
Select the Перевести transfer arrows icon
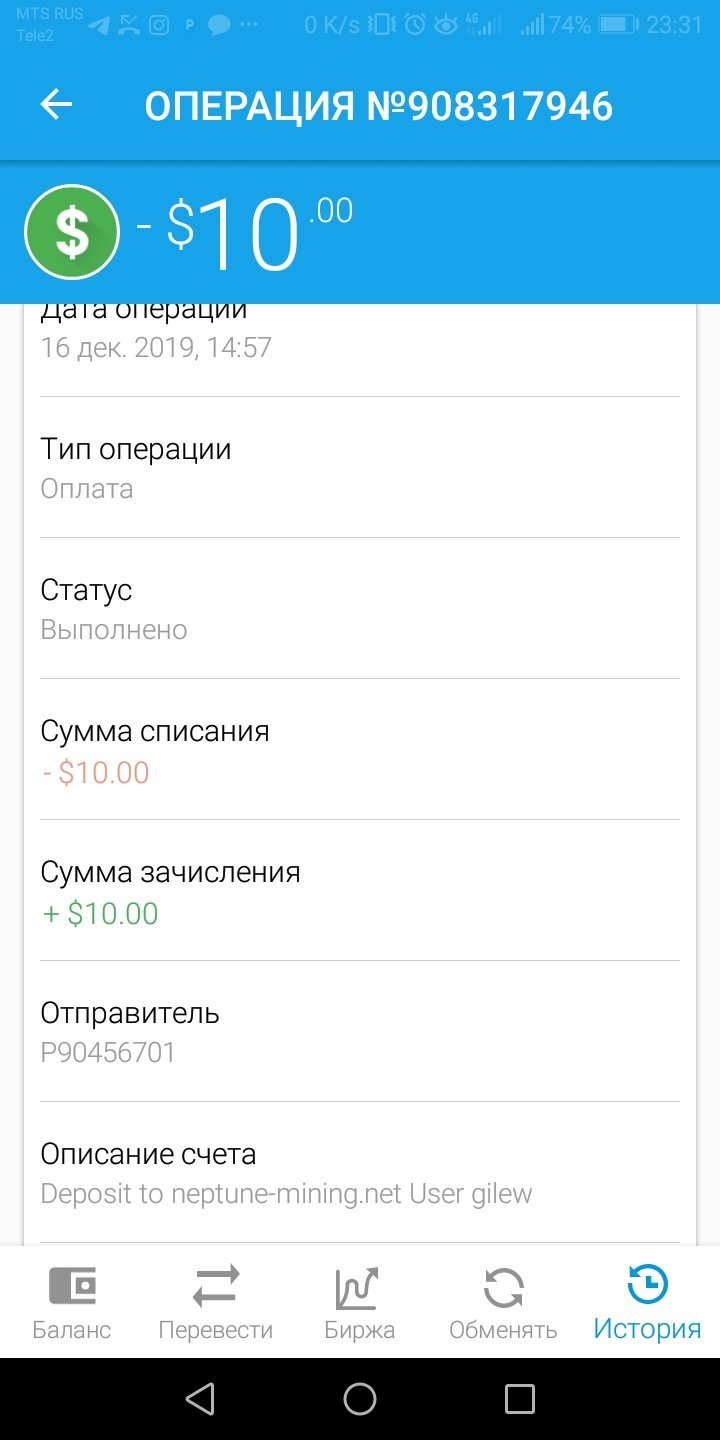(x=216, y=1286)
